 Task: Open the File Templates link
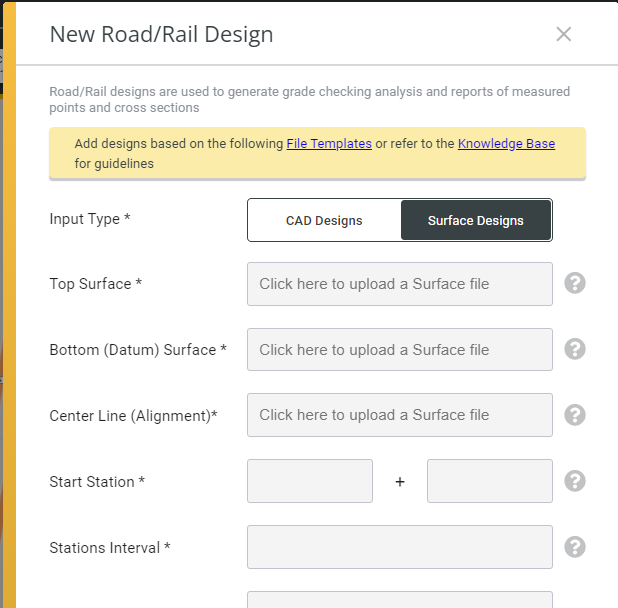[329, 144]
